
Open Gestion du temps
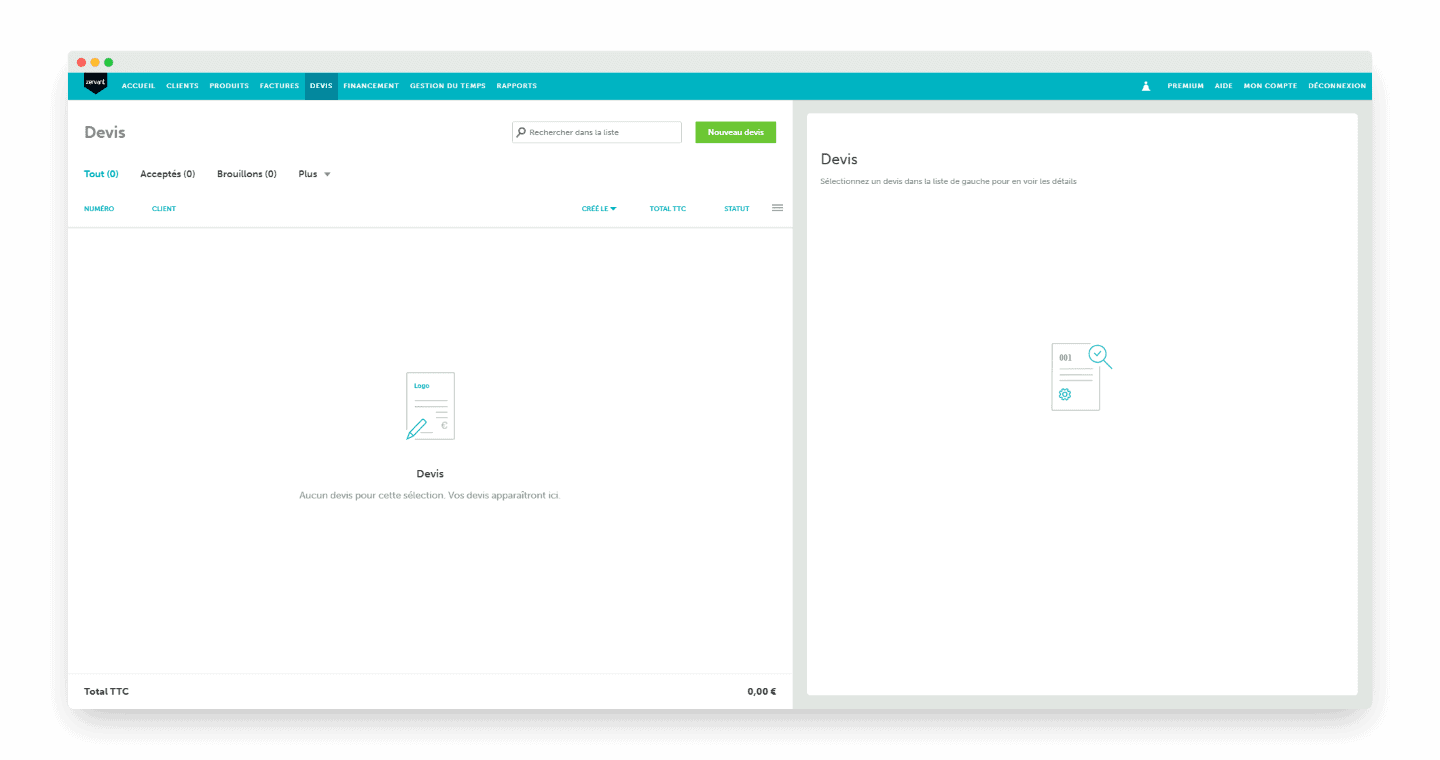tap(448, 86)
